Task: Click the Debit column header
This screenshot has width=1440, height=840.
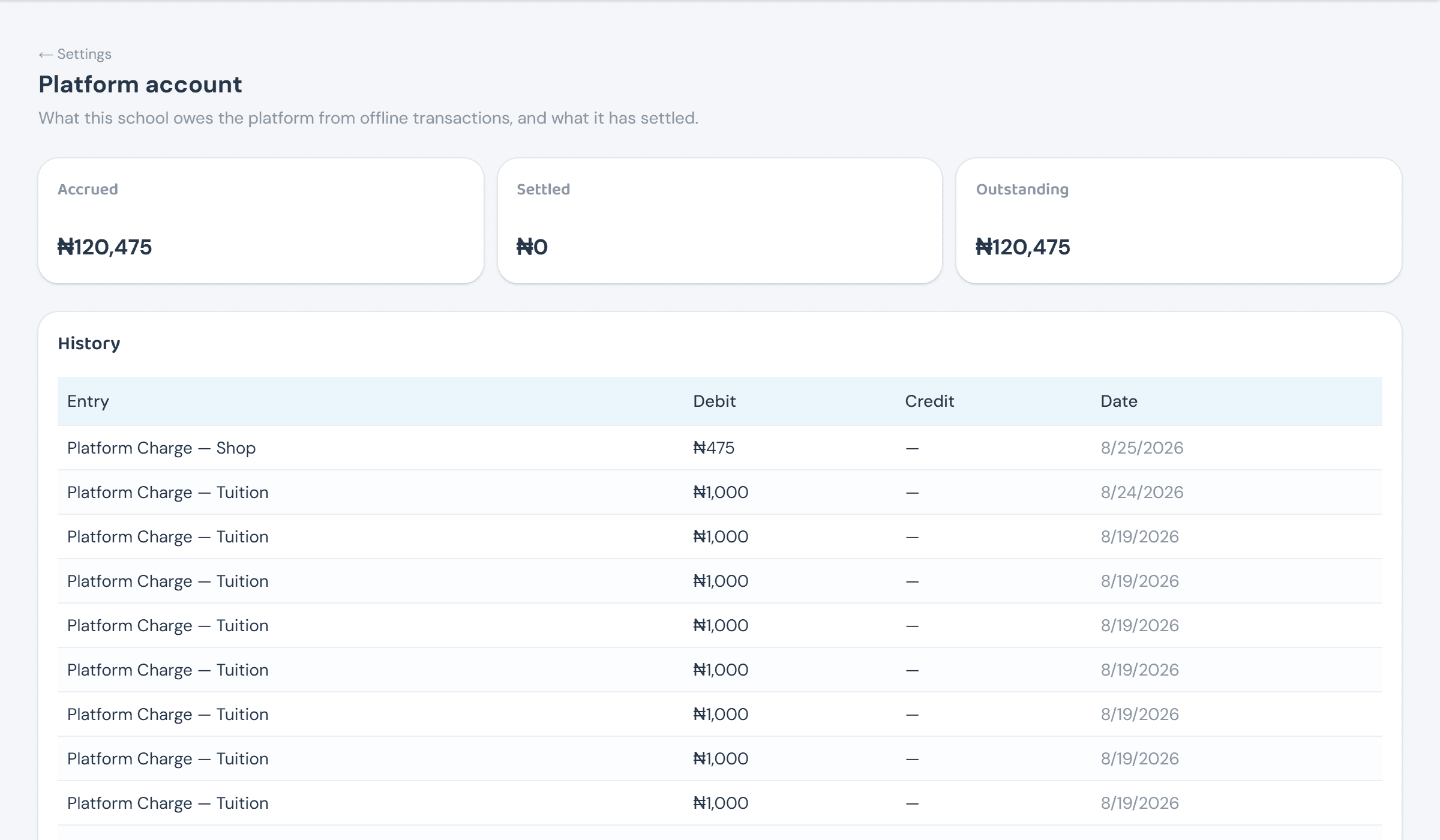Action: (714, 401)
